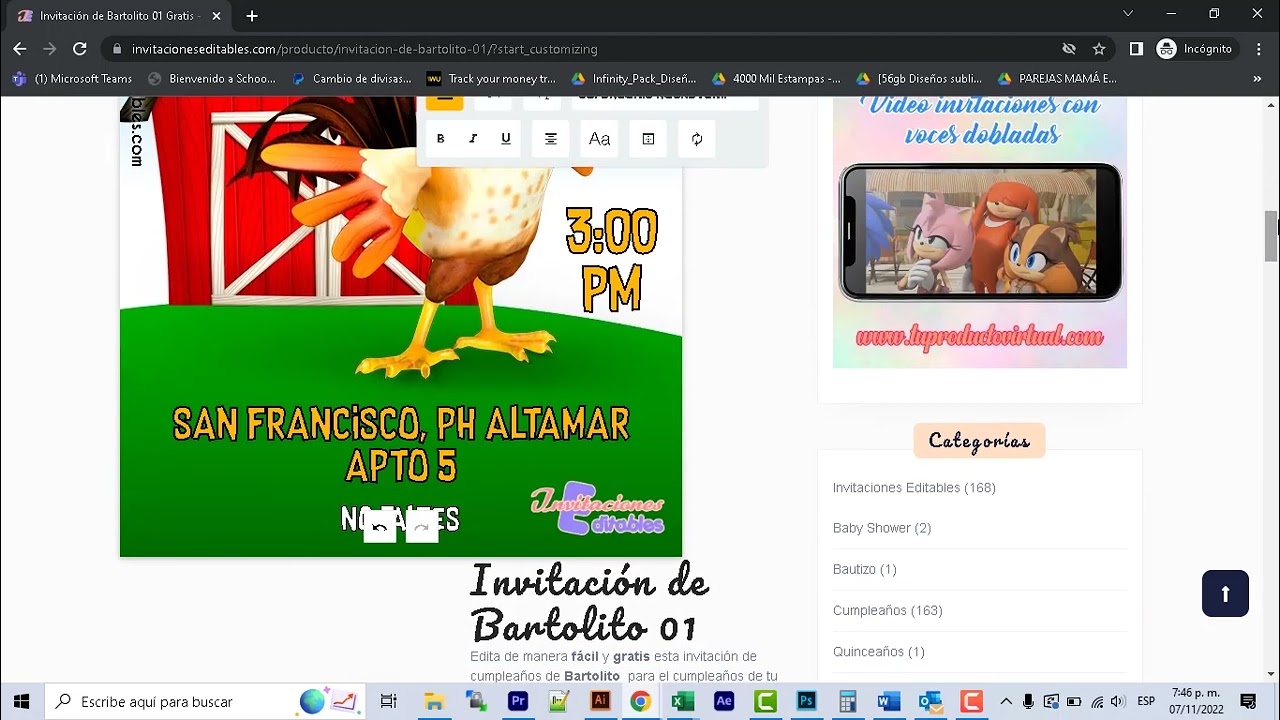
Task: Reload the current page
Action: (80, 49)
